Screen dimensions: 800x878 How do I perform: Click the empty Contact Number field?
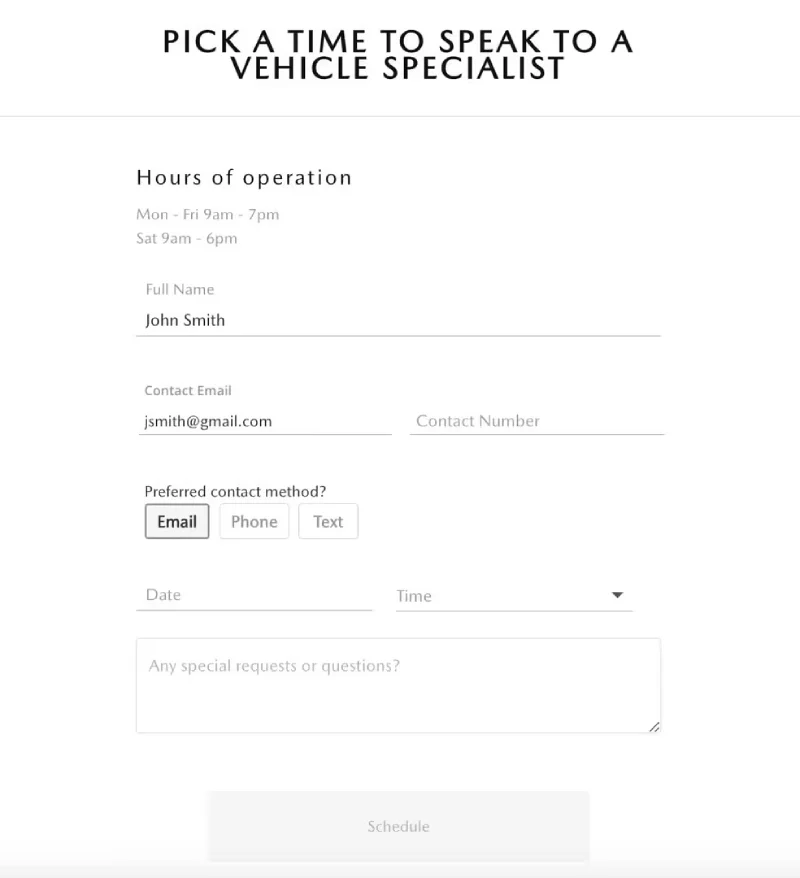[x=537, y=421]
